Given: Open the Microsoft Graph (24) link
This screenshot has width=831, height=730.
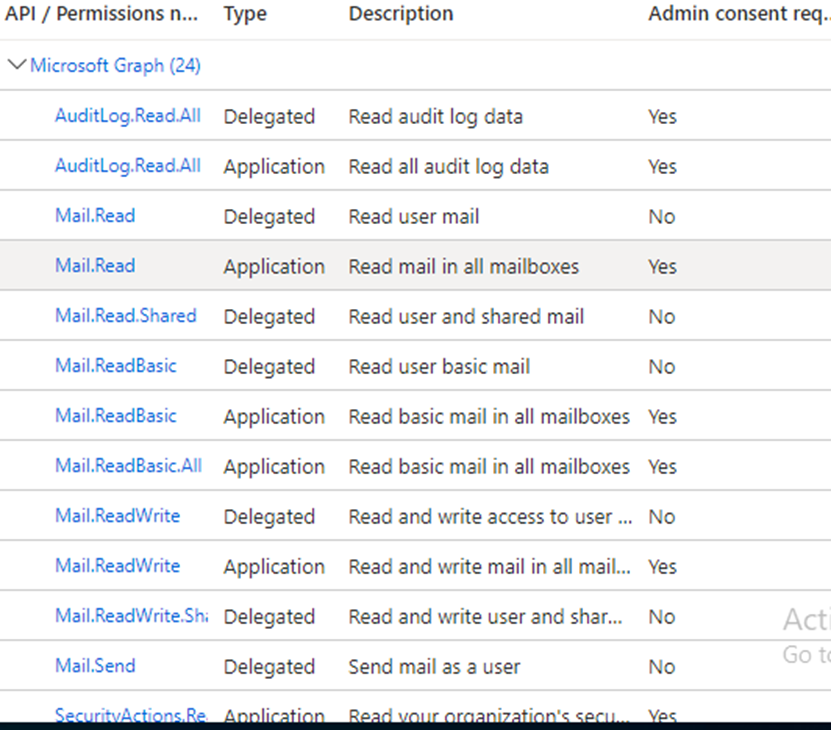Looking at the screenshot, I should click(x=115, y=65).
